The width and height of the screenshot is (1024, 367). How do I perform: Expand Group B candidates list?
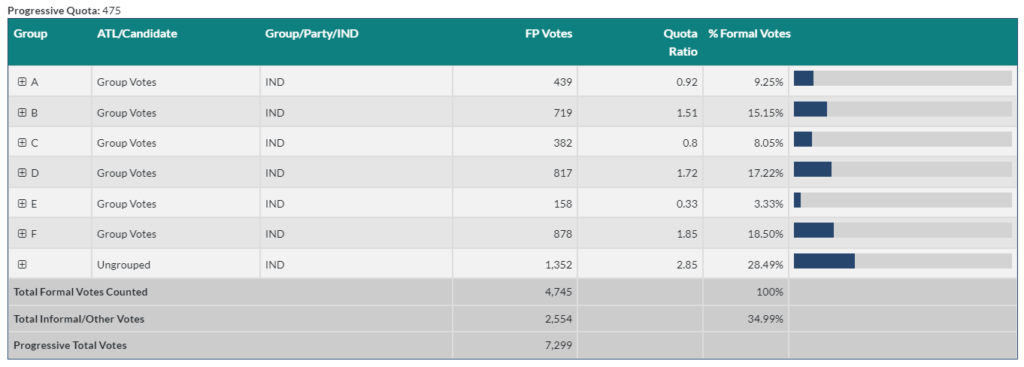pos(22,112)
